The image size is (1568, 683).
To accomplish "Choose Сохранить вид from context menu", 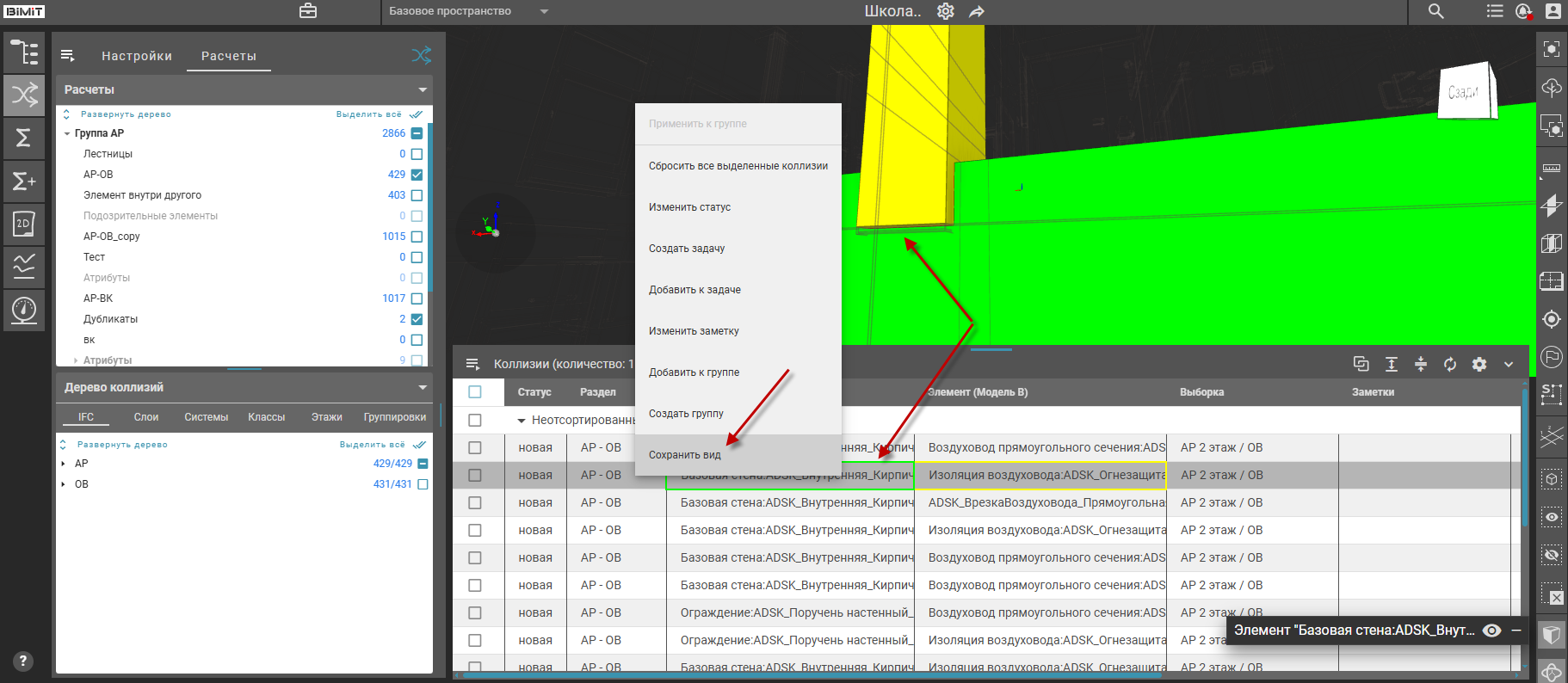I will point(685,455).
